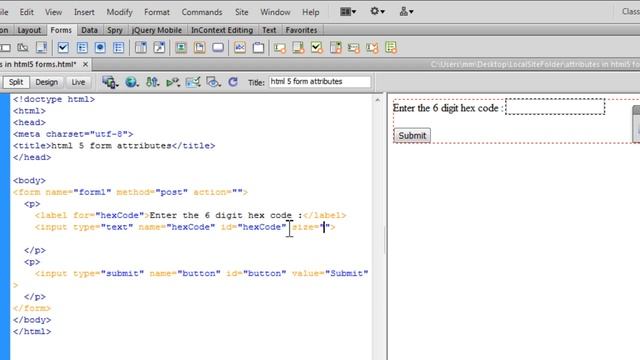The height and width of the screenshot is (360, 640).
Task: Insert Spry Validation Select
Action: point(336,47)
